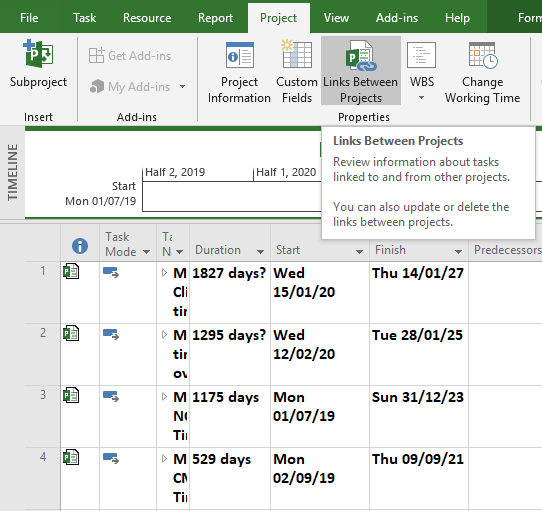
Task: Open the Add-ins ribbon tab
Action: [397, 18]
